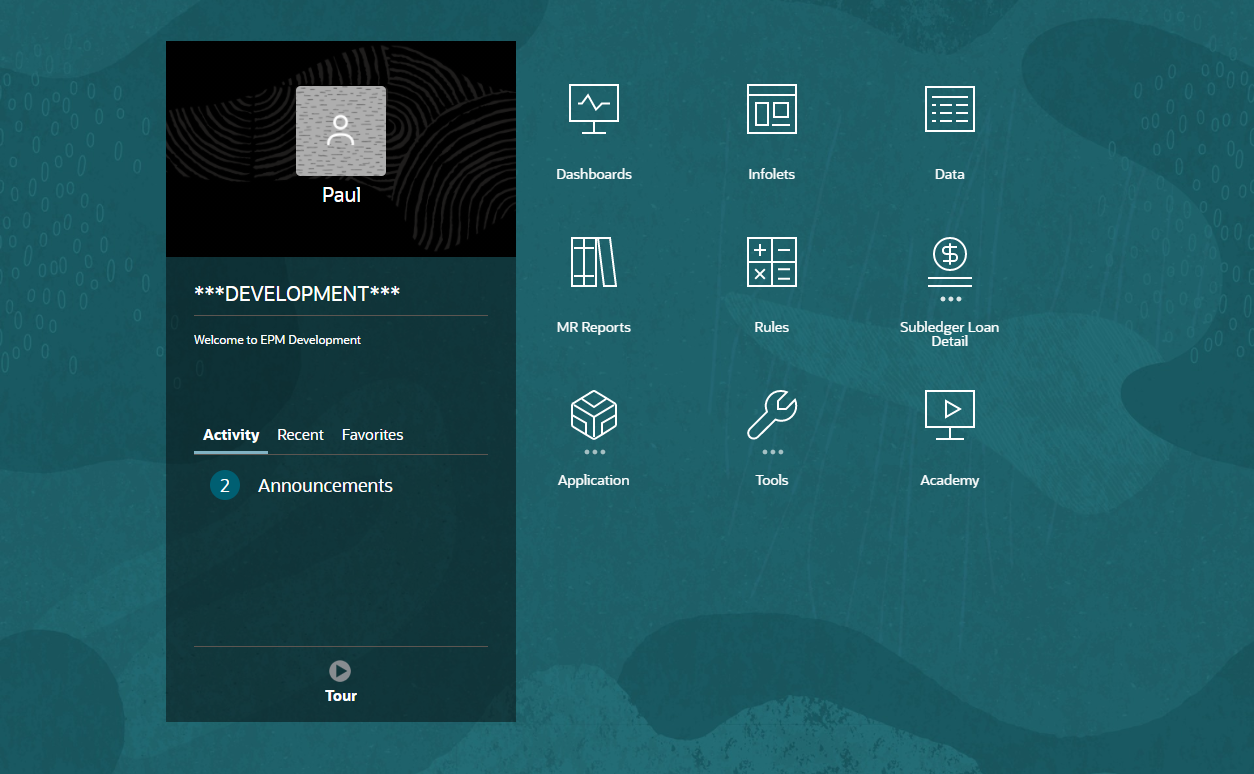Switch to the Favorites tab
The width and height of the screenshot is (1254, 774).
pos(373,435)
